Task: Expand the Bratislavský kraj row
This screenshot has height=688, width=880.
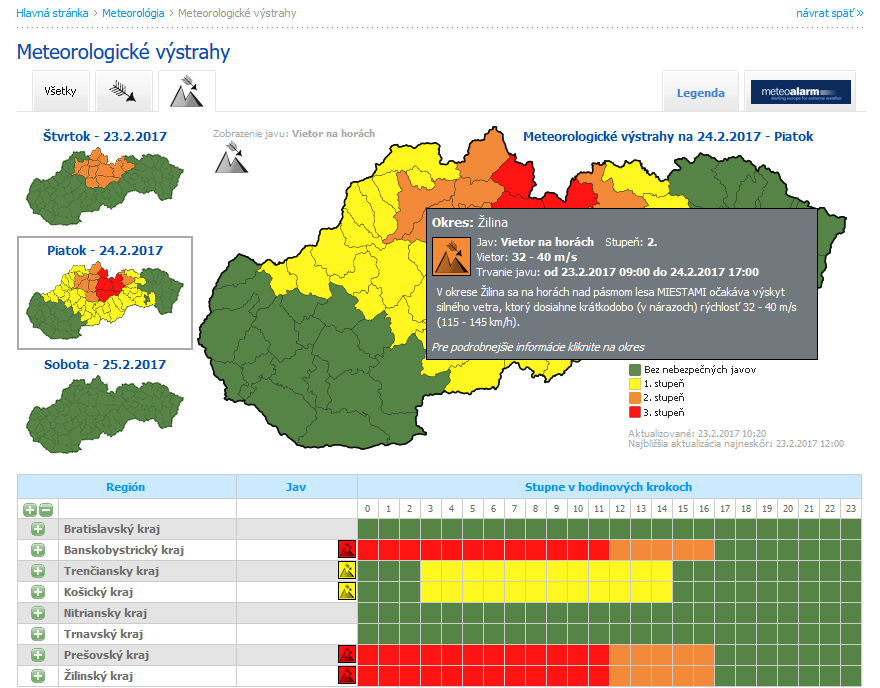Action: coord(38,528)
